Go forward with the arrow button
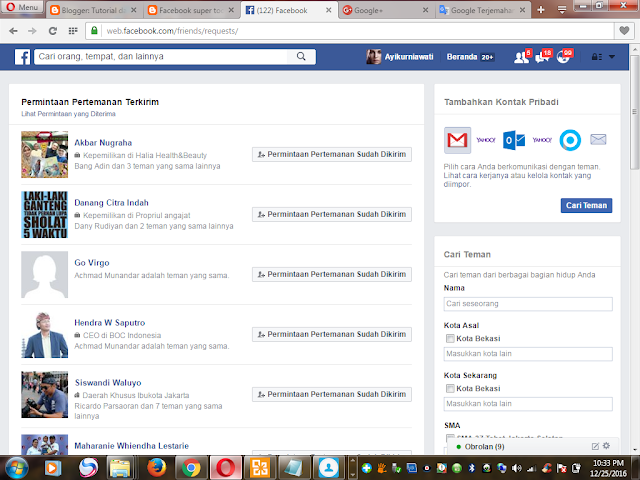This screenshot has width=640, height=480. (x=32, y=31)
